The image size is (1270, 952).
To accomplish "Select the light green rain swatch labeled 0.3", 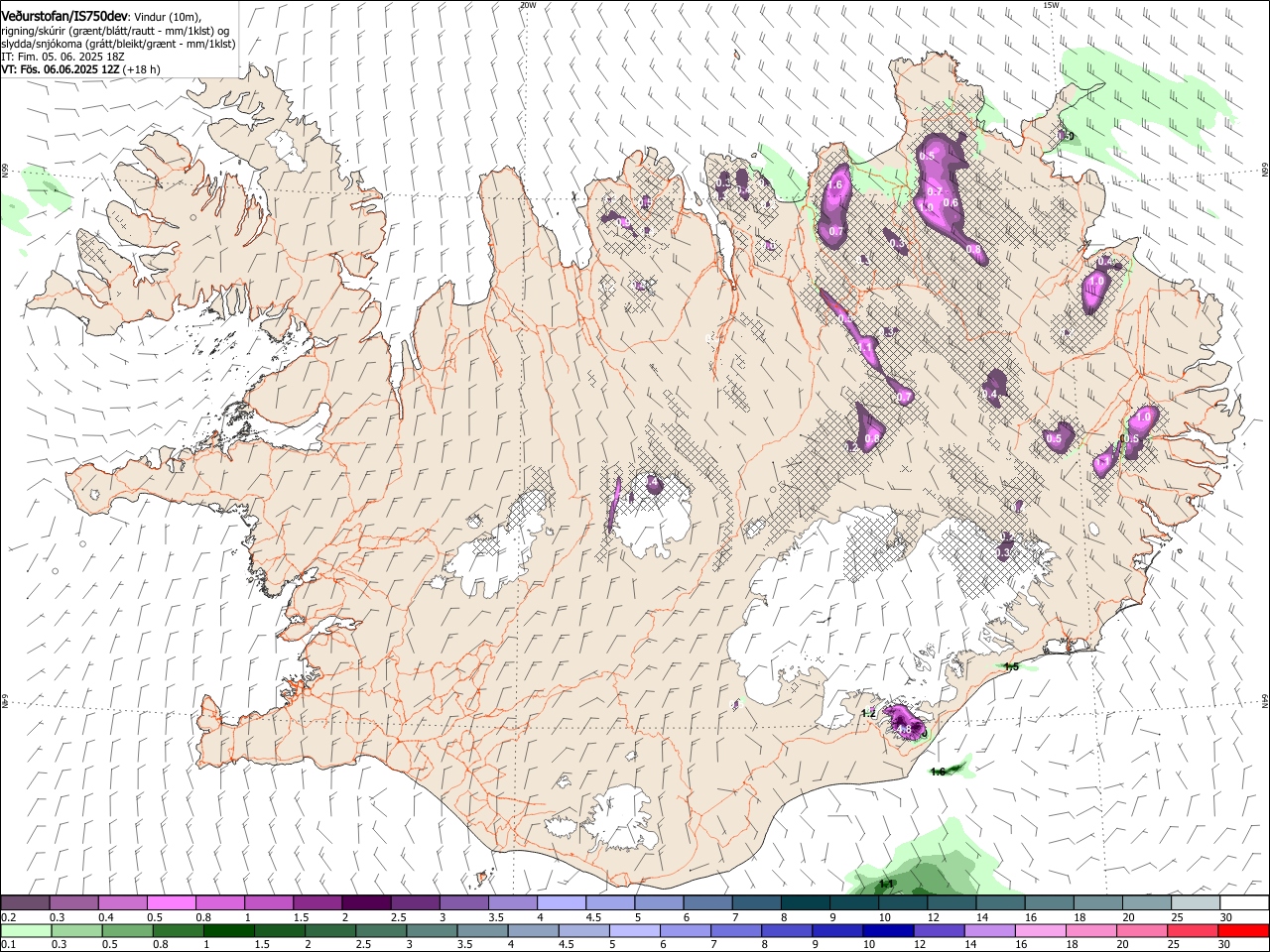I will pos(74,931).
